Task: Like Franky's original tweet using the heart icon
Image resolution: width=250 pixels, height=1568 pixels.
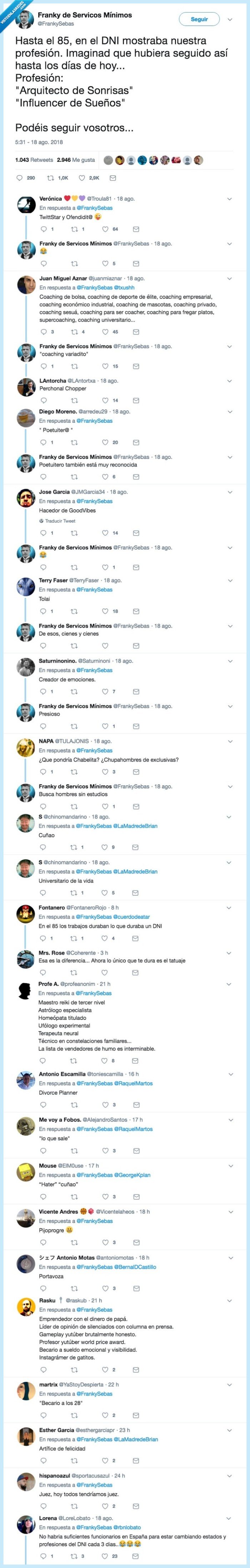Action: click(80, 178)
